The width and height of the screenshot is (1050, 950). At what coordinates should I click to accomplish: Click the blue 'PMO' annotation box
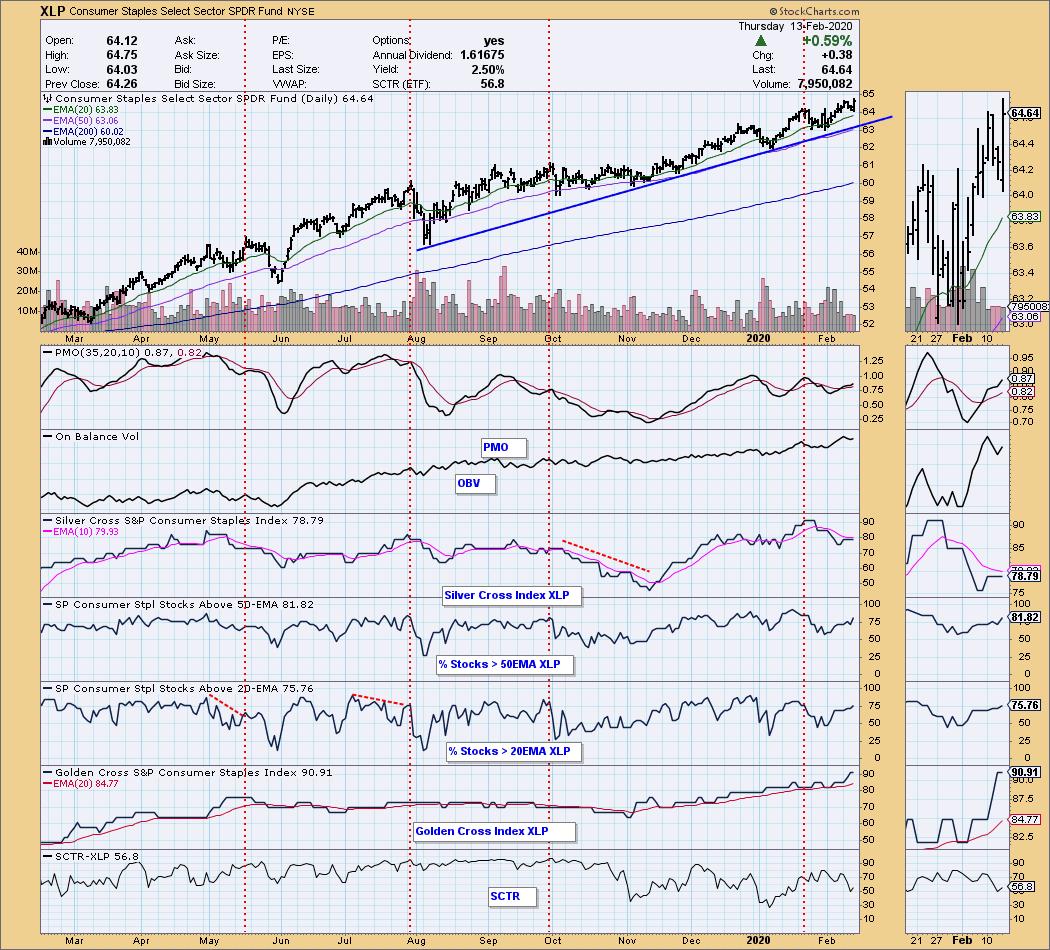point(504,447)
